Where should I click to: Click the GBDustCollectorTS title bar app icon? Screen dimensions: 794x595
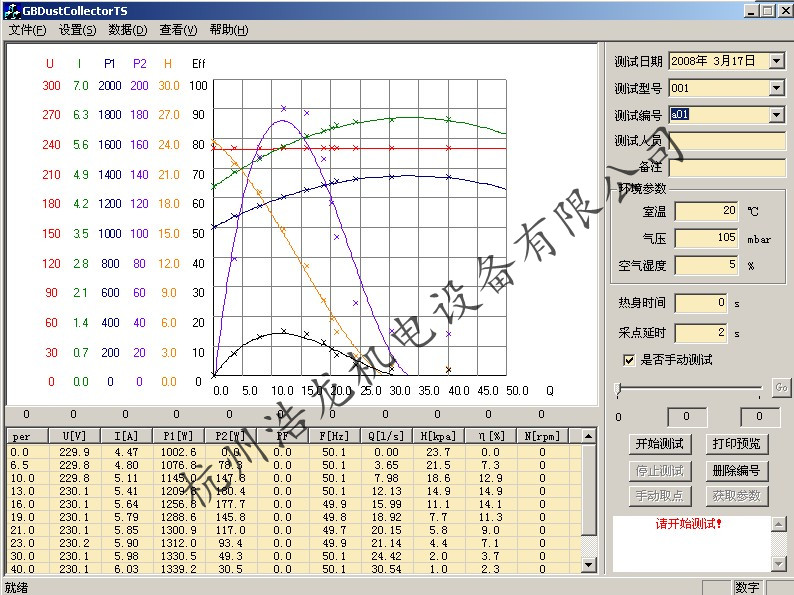point(11,10)
